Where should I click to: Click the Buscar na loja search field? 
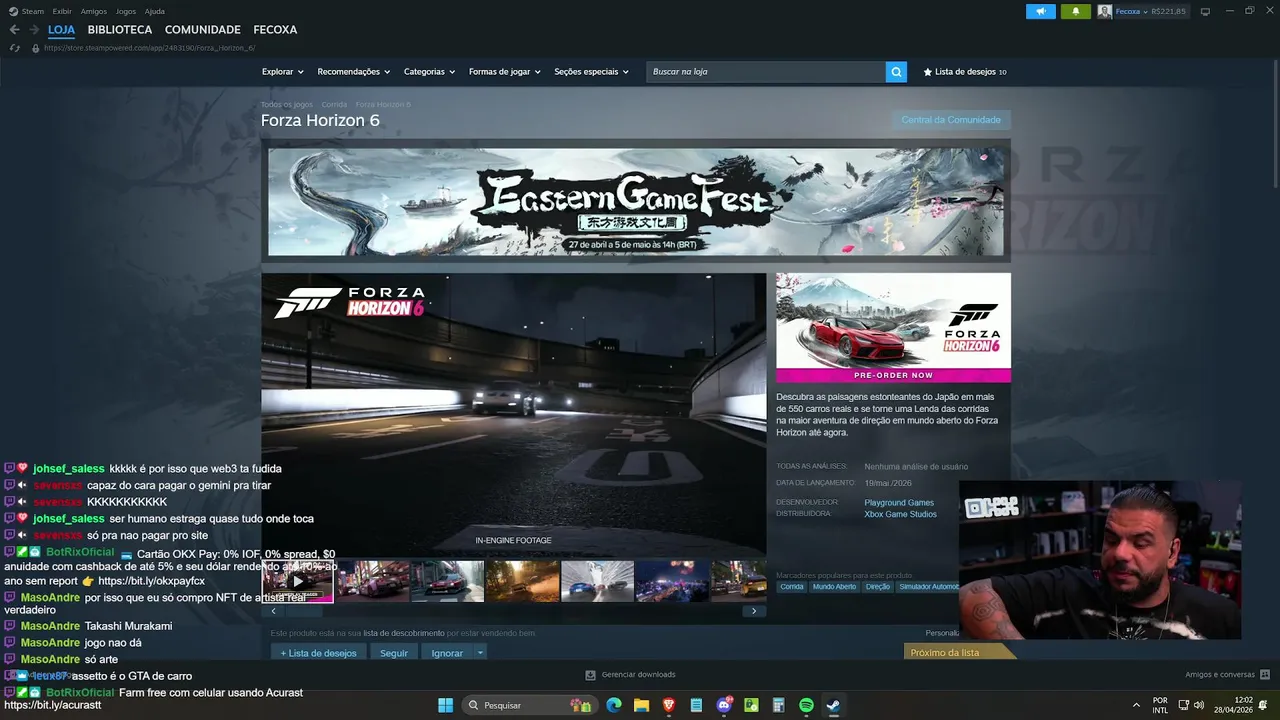click(766, 72)
